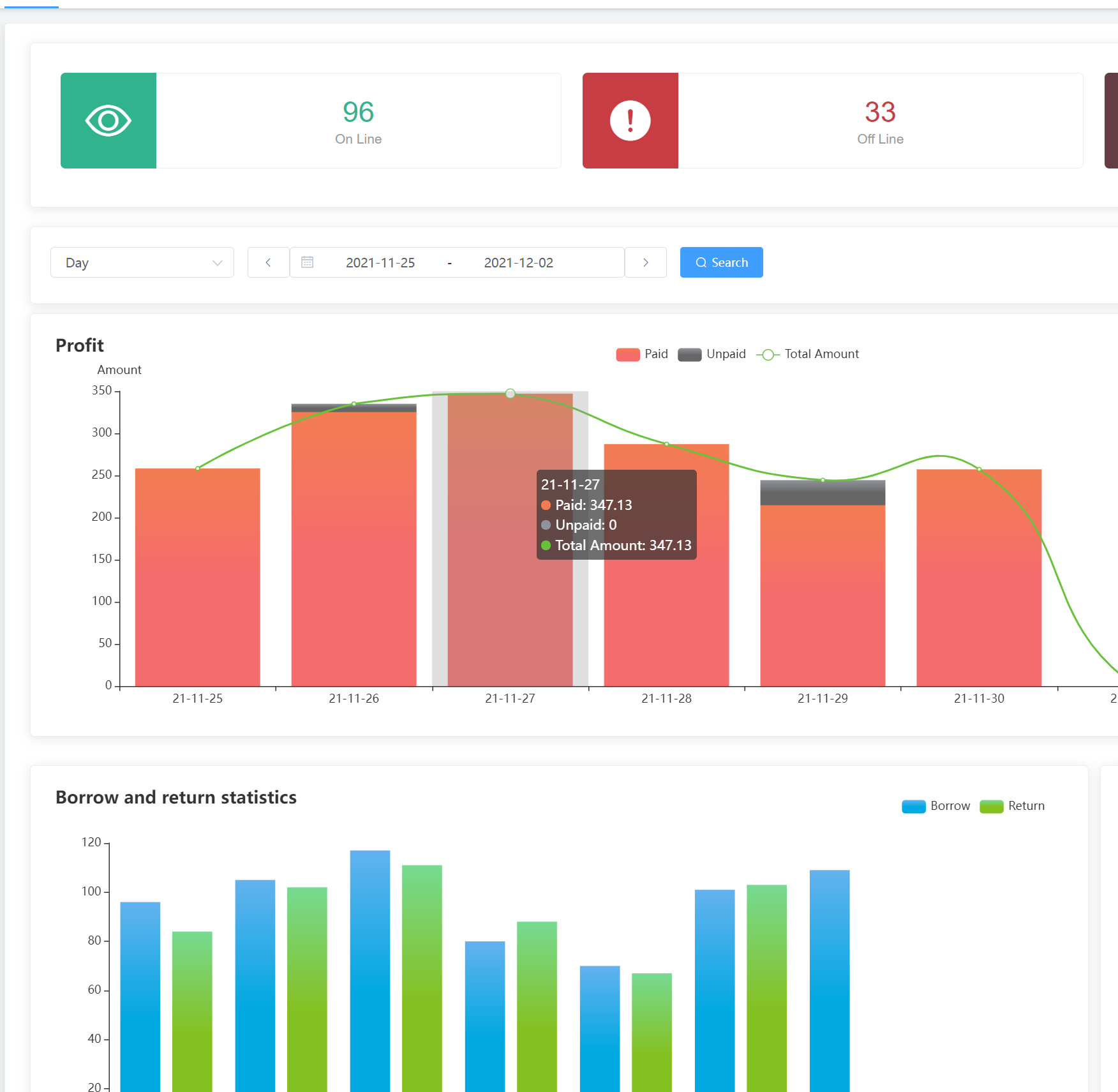The height and width of the screenshot is (1092, 1118).
Task: Click the 21-11-25 profit bar
Action: pyautogui.click(x=198, y=578)
